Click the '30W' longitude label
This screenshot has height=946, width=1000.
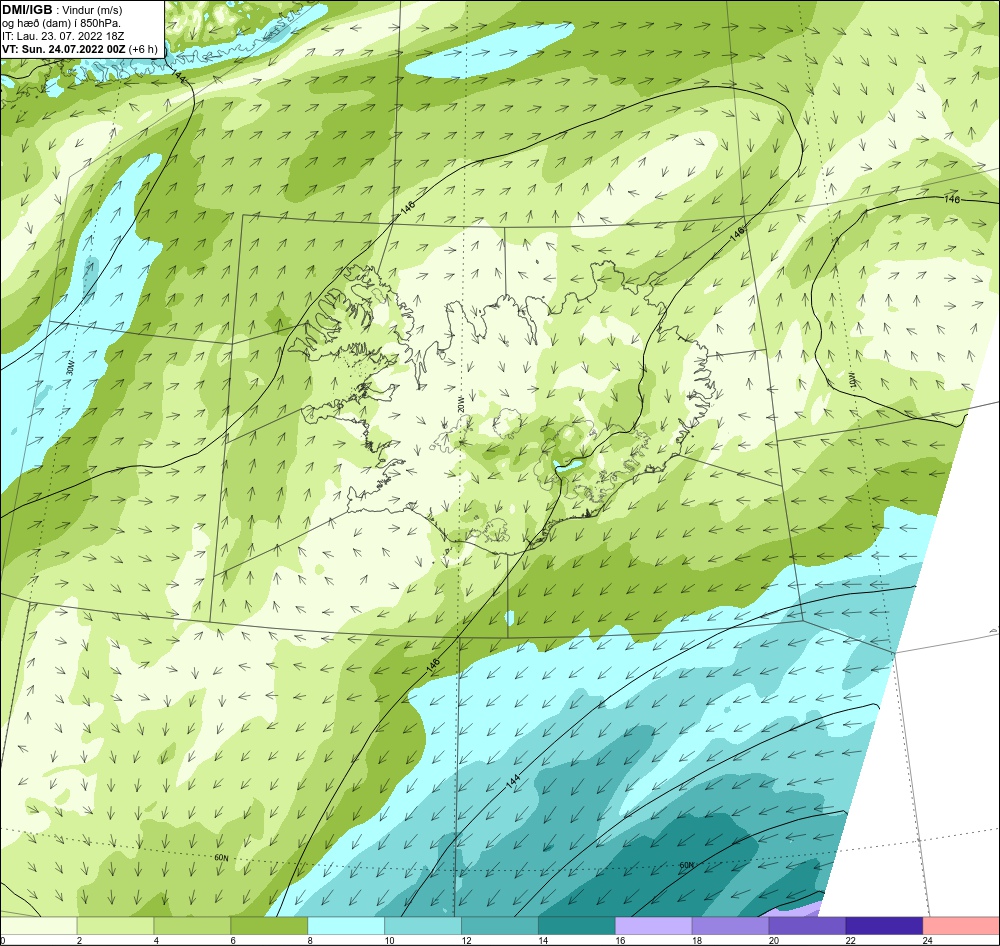tap(70, 367)
